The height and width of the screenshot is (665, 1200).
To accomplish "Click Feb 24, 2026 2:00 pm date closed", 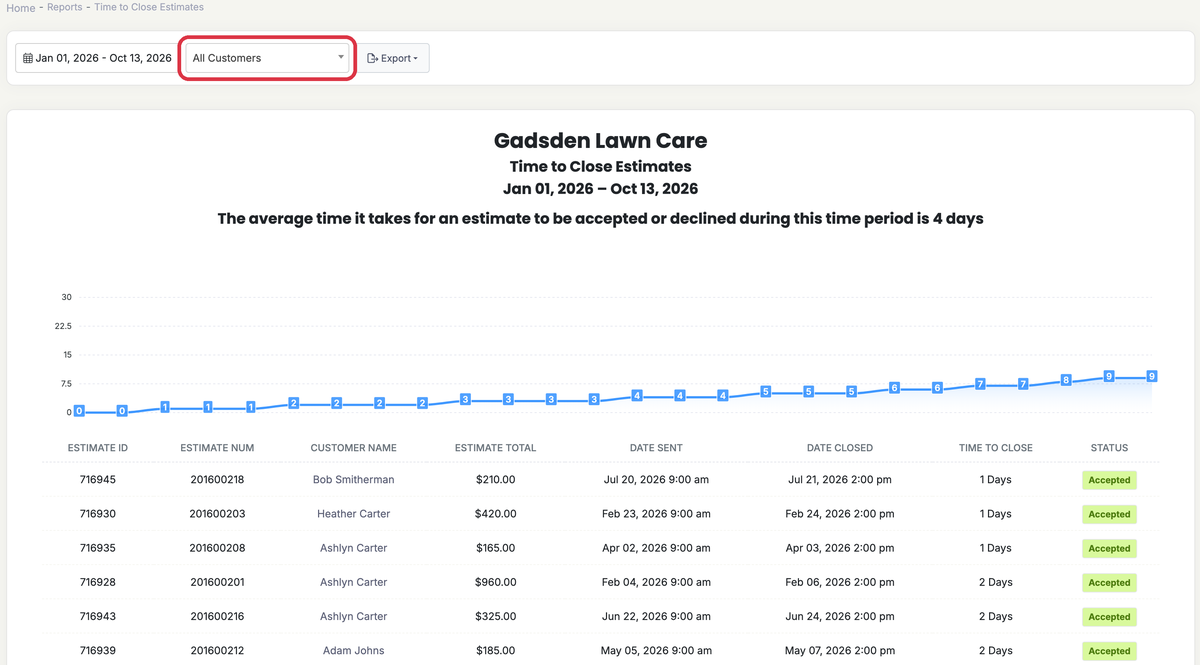I will pos(840,514).
